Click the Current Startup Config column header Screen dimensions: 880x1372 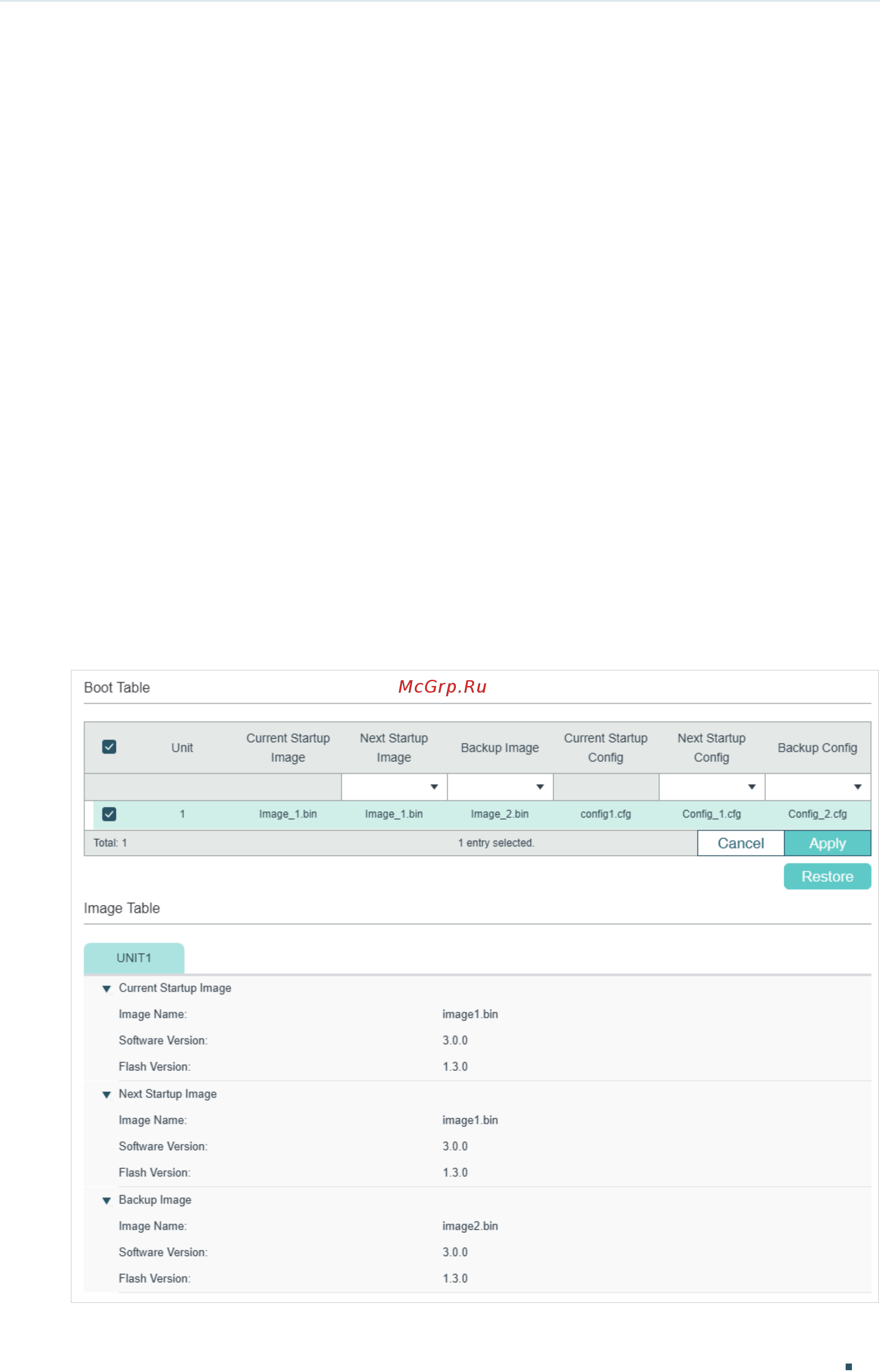[606, 748]
